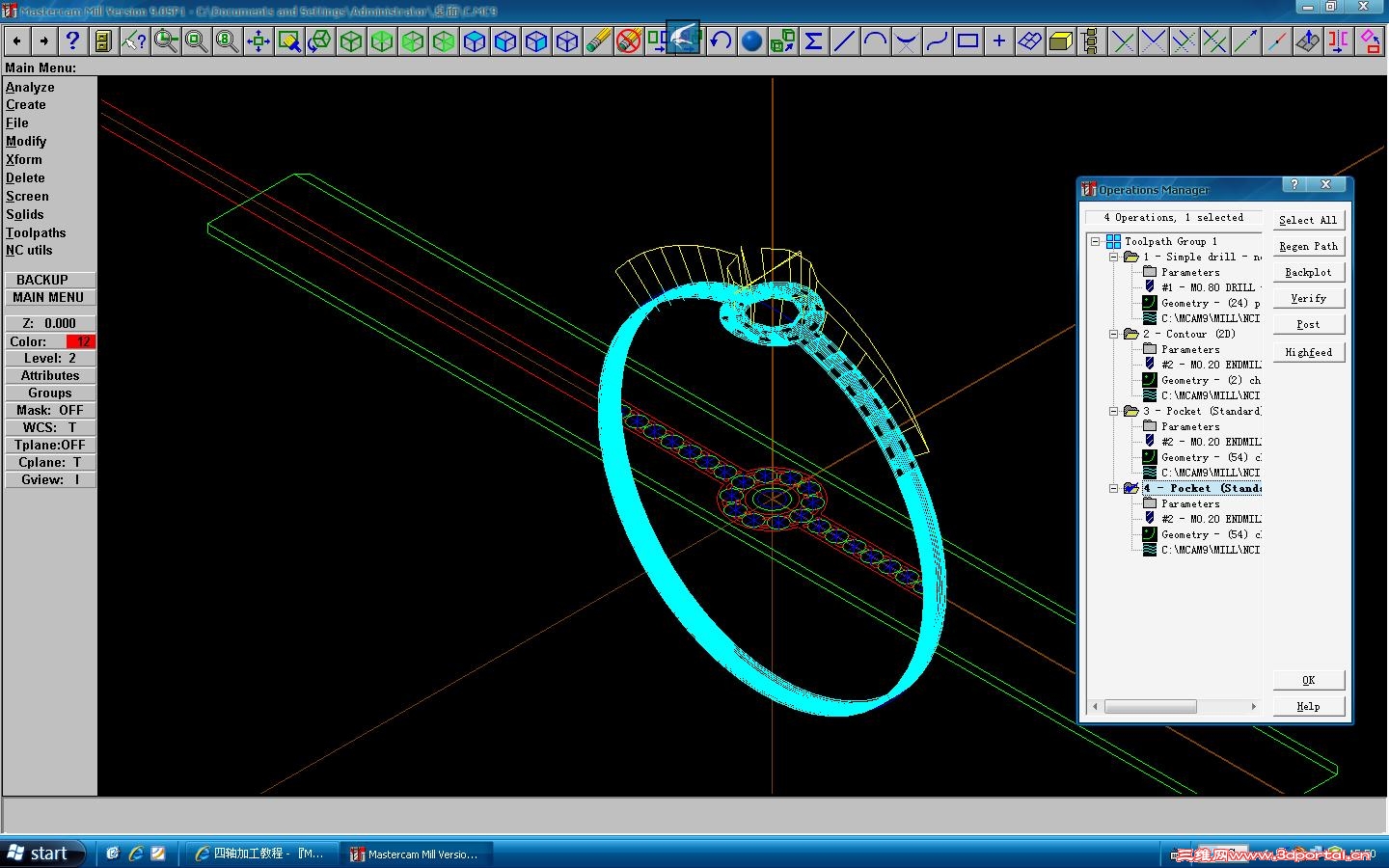Click the Regen Path button
The width and height of the screenshot is (1389, 868).
(1308, 246)
